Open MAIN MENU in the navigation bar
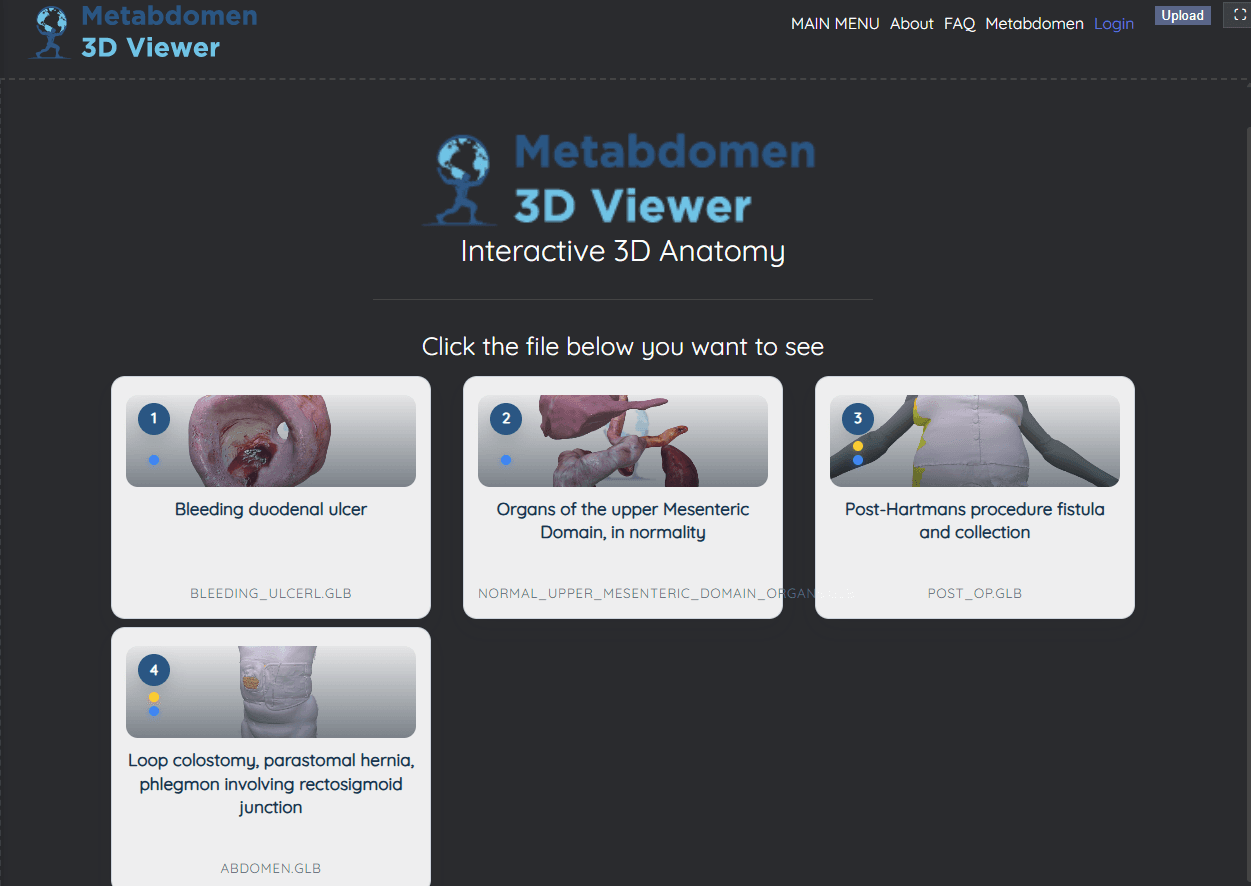1251x886 pixels. 835,23
